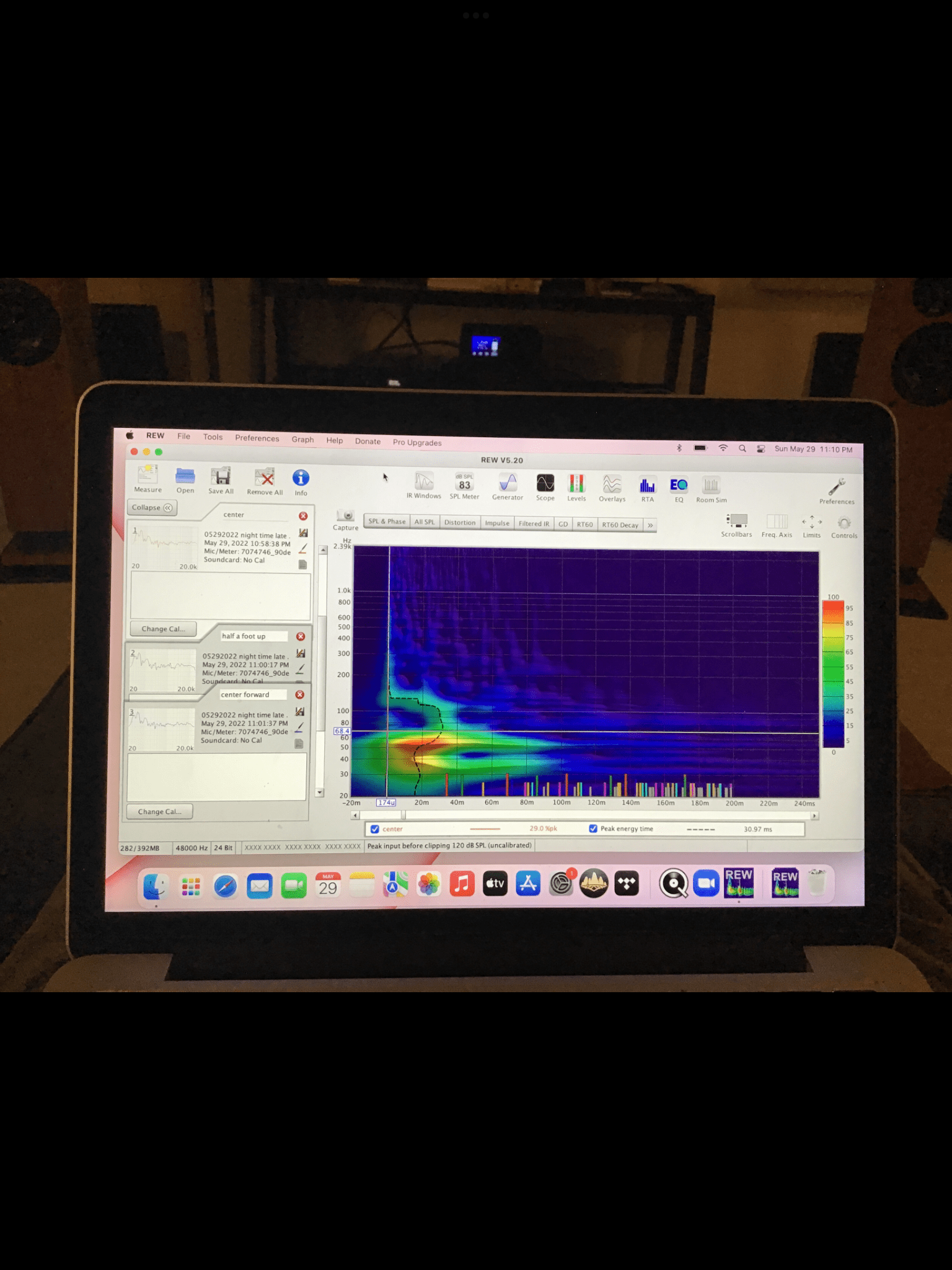
Task: Open the Levels meter
Action: click(576, 488)
